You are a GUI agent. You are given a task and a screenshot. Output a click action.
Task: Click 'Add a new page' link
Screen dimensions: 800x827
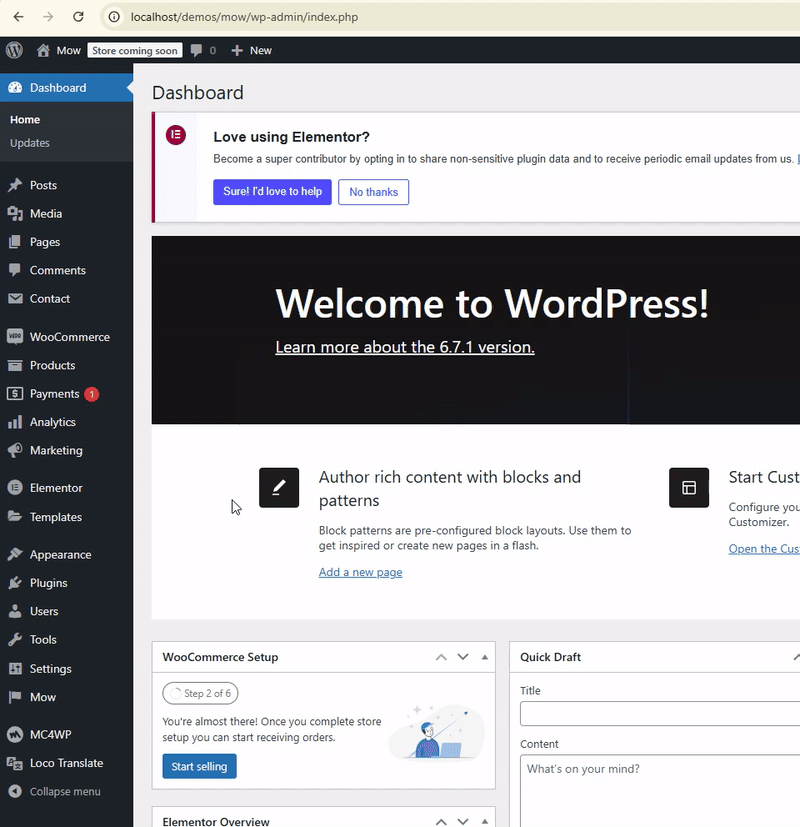pyautogui.click(x=360, y=572)
